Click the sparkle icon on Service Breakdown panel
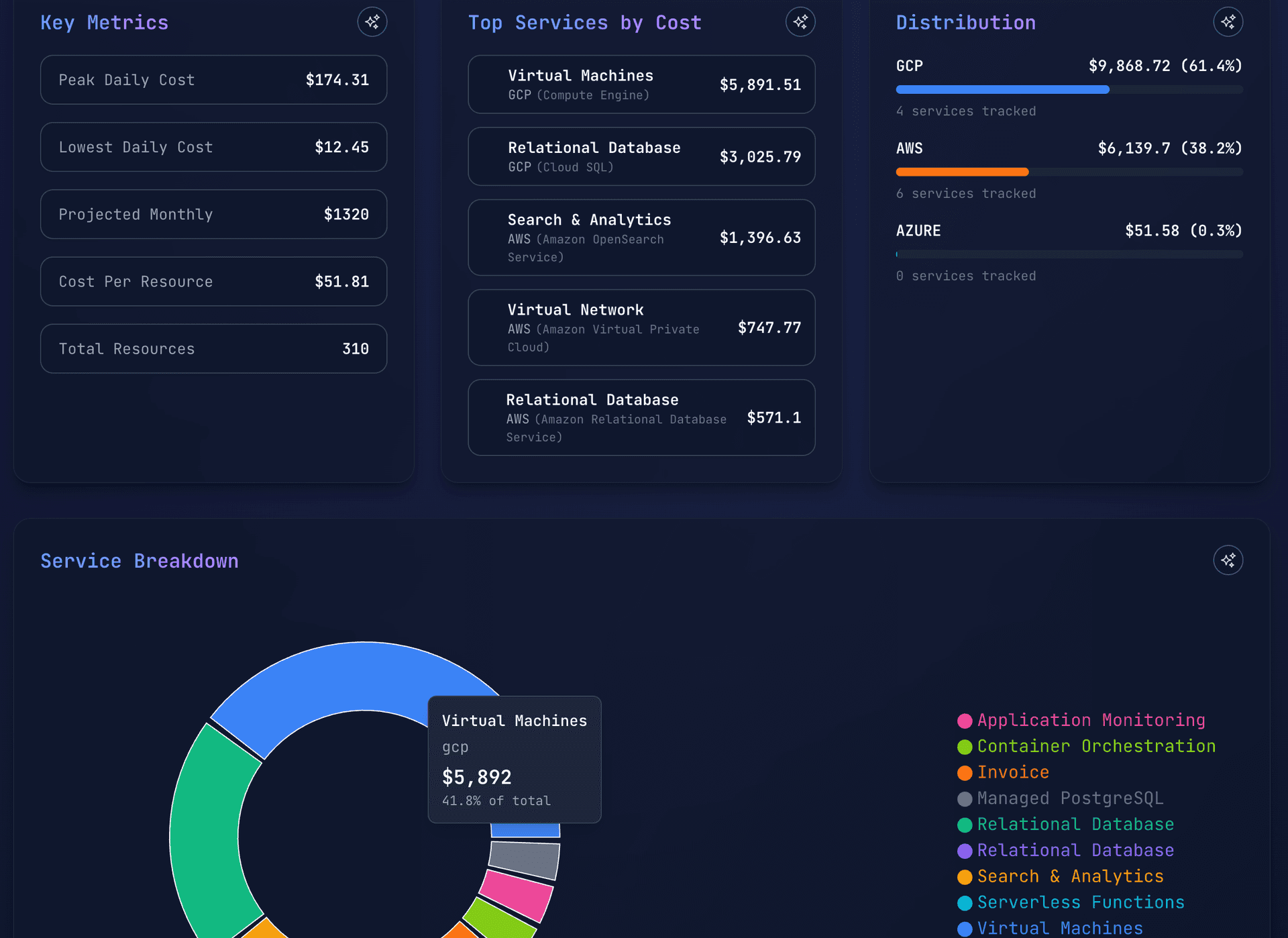Image resolution: width=1288 pixels, height=938 pixels. pyautogui.click(x=1228, y=560)
